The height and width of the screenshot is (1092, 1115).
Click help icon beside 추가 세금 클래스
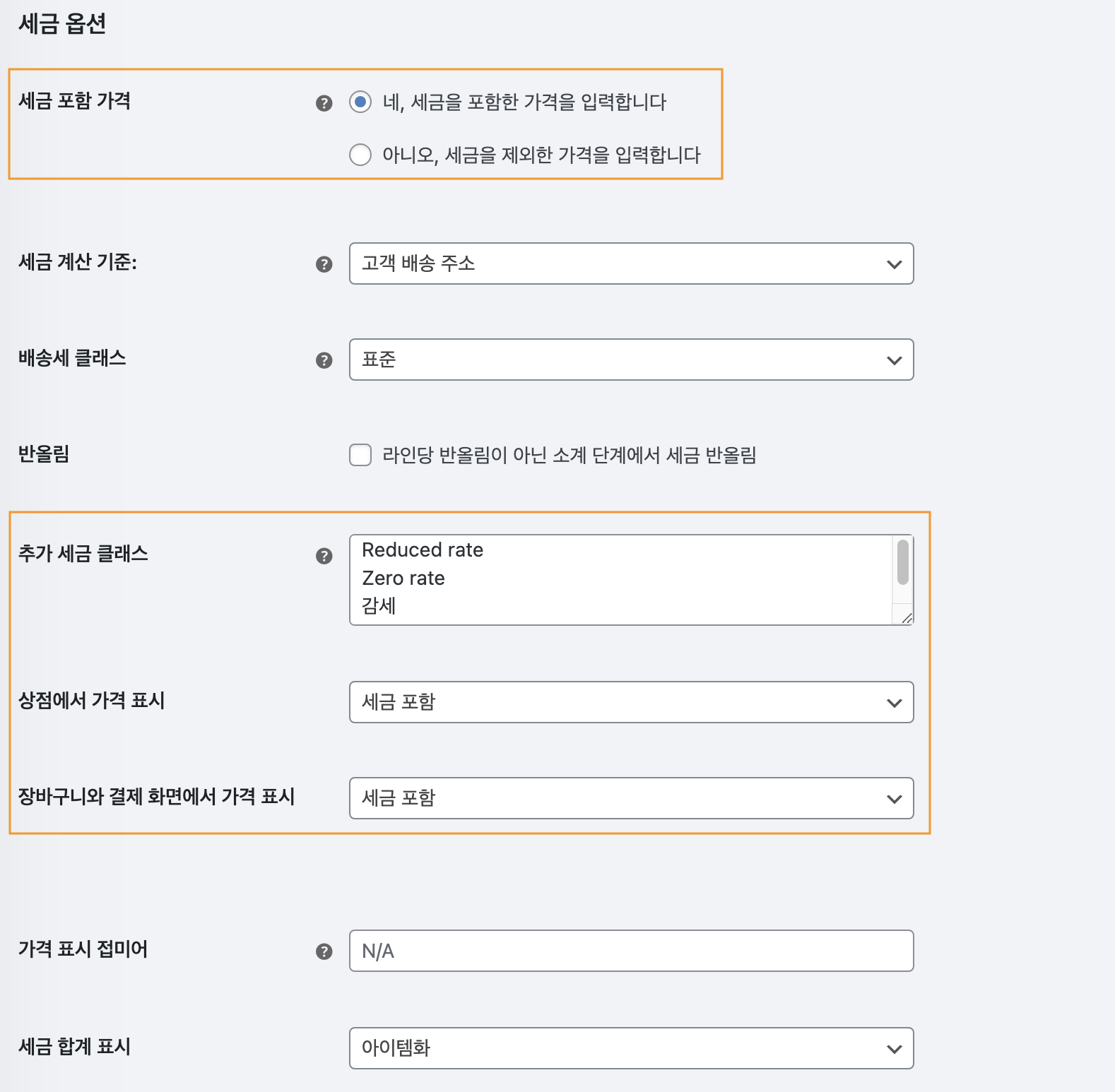[324, 556]
